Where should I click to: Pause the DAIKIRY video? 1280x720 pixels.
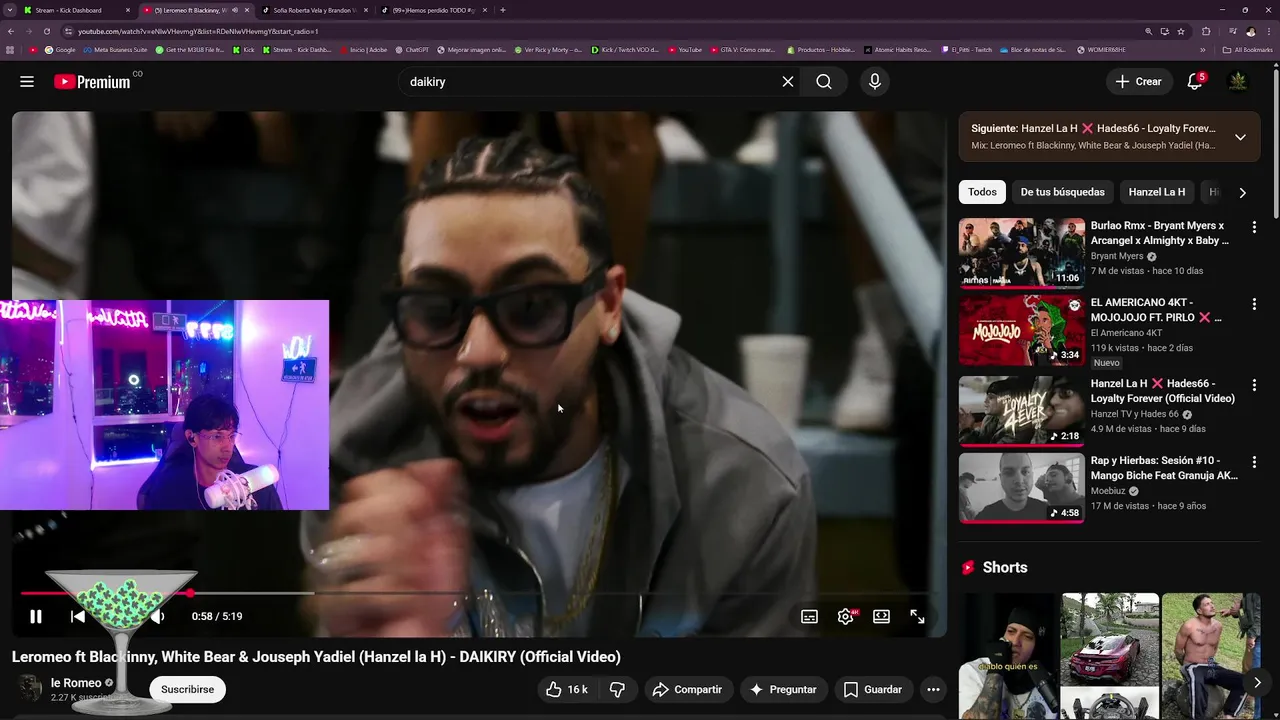point(36,617)
